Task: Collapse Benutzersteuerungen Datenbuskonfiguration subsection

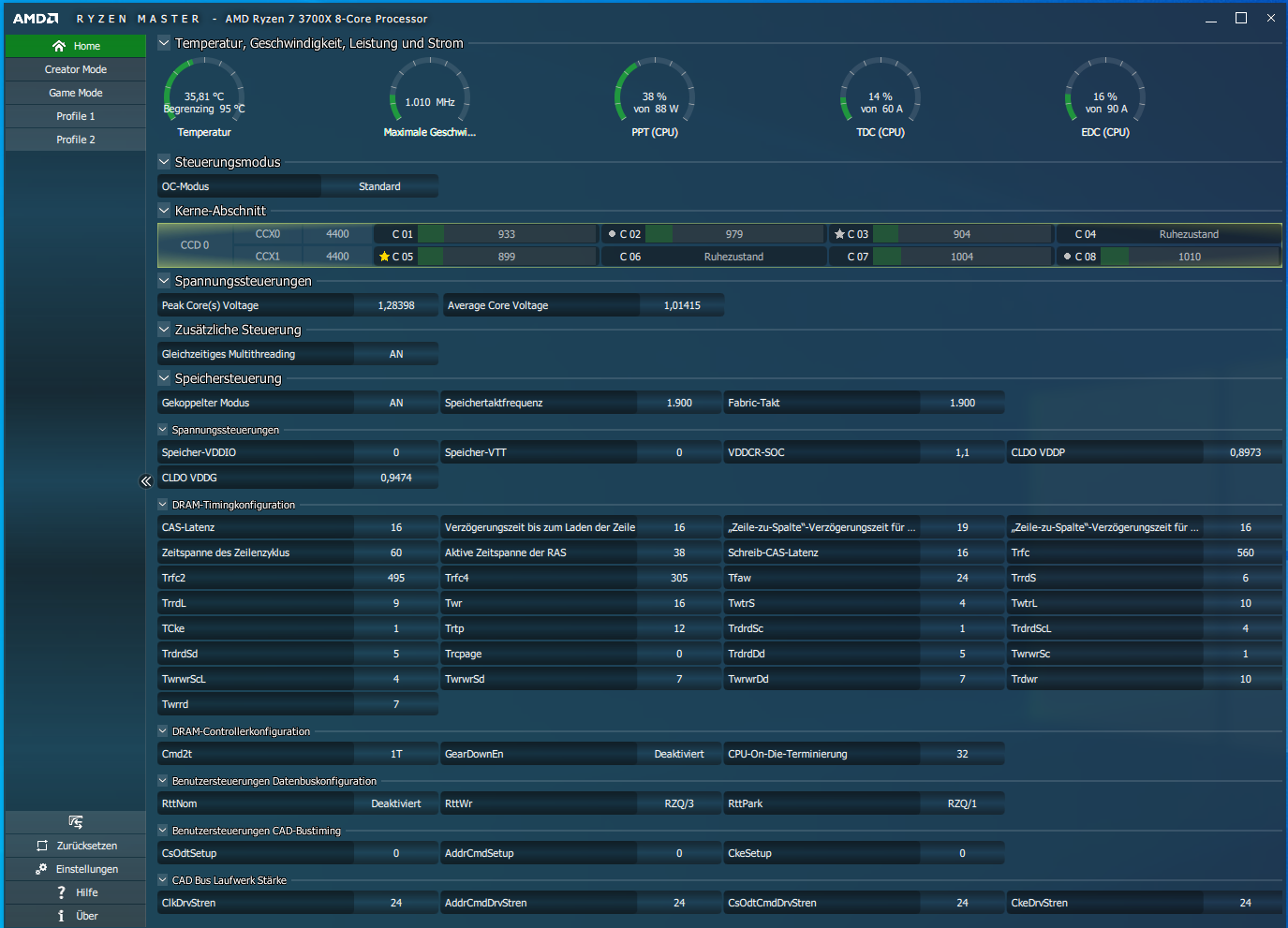Action: 163,781
